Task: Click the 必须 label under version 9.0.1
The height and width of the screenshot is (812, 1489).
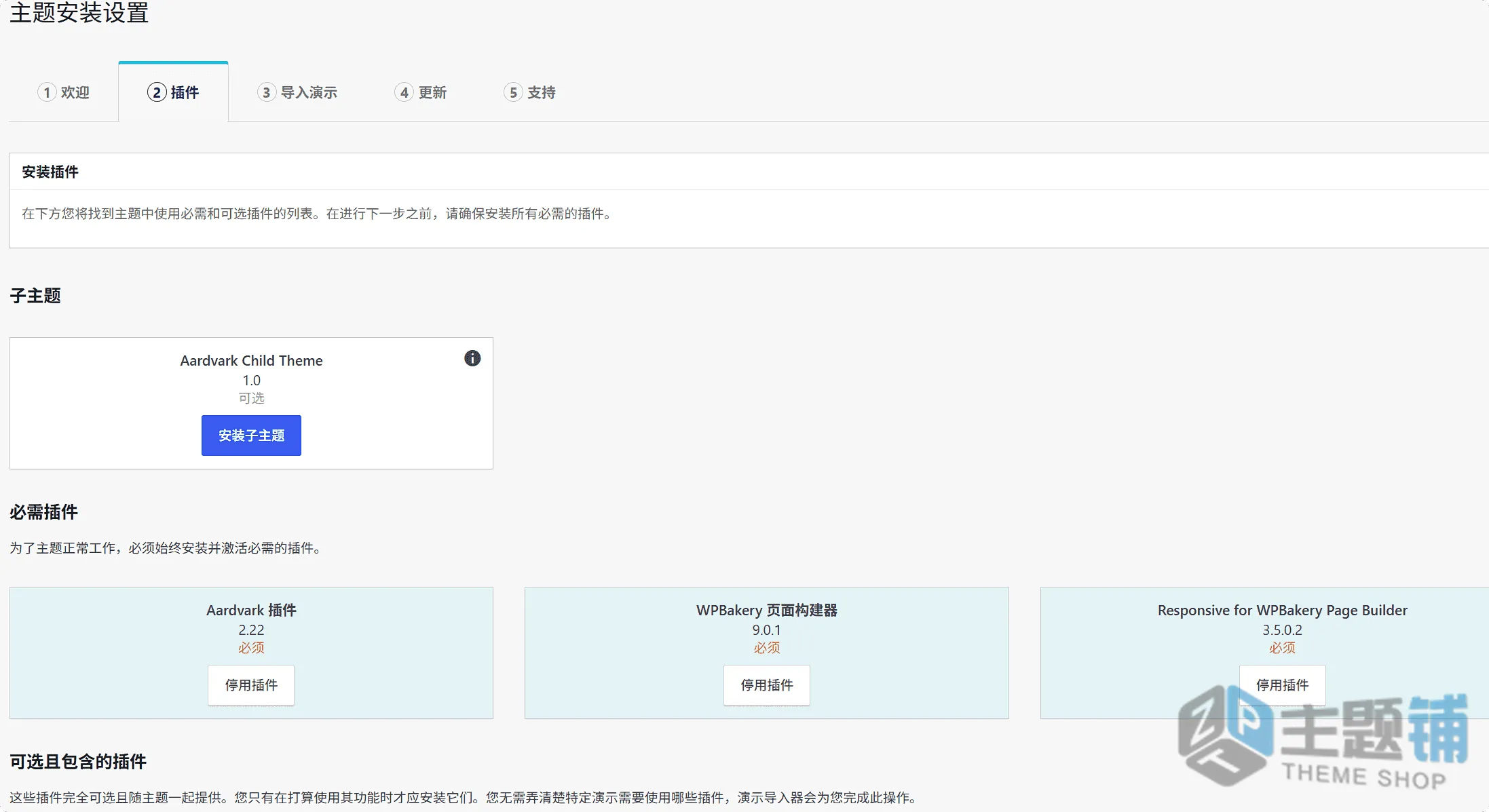Action: click(767, 648)
